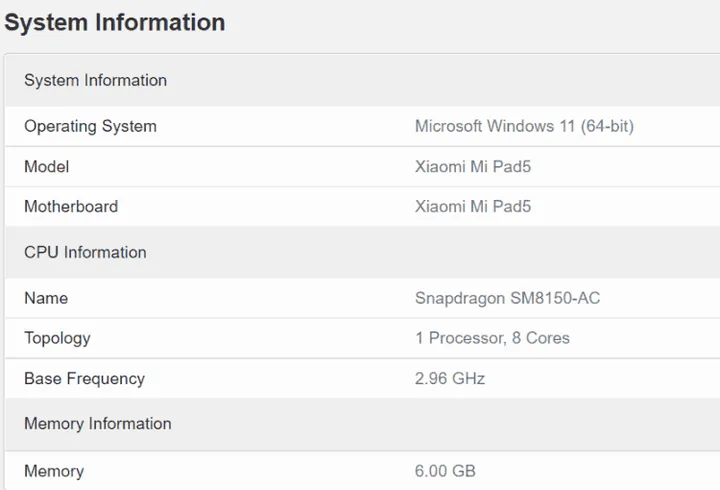The height and width of the screenshot is (490, 720).
Task: Select the Snapdragon SM8150-AC value
Action: pos(507,298)
